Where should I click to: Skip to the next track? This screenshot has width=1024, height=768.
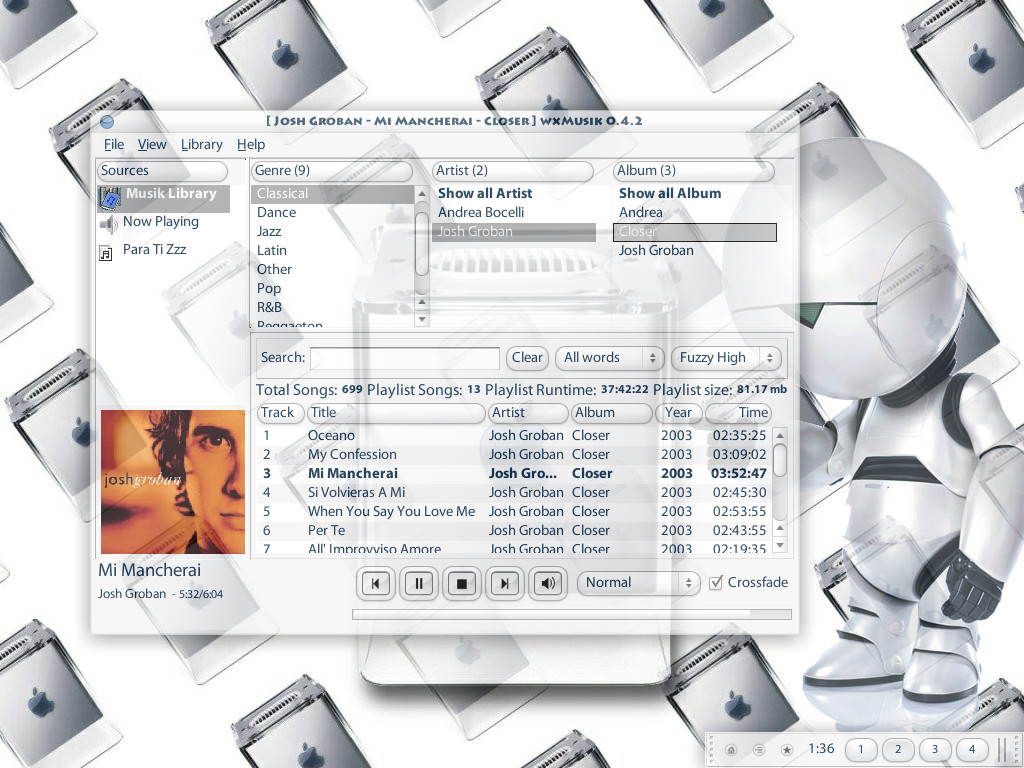coord(505,583)
